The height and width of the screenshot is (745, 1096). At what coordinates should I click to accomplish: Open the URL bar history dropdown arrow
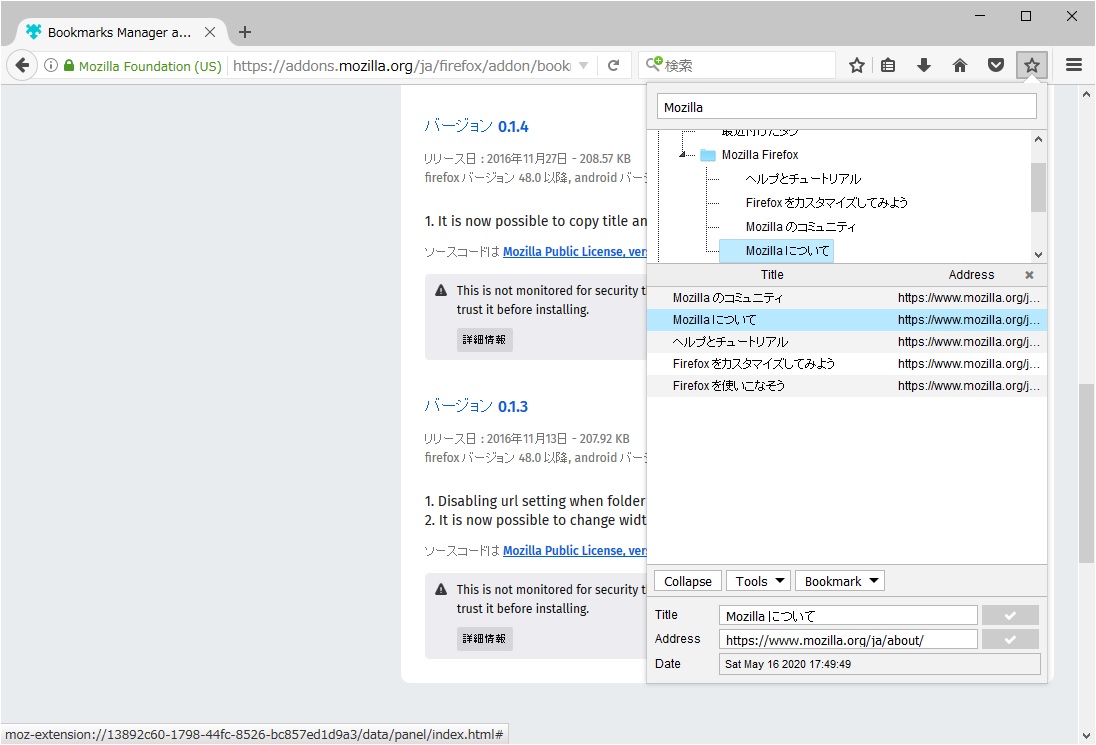click(x=584, y=66)
